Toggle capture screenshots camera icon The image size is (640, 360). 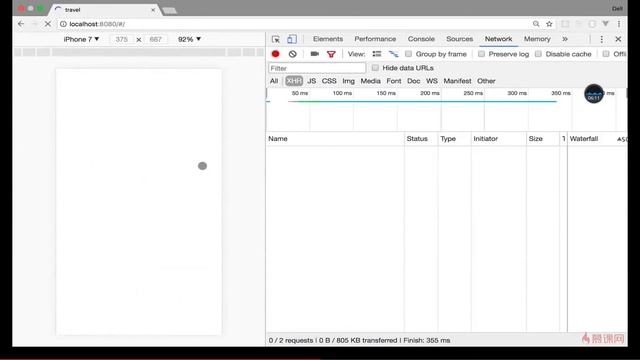[x=314, y=54]
